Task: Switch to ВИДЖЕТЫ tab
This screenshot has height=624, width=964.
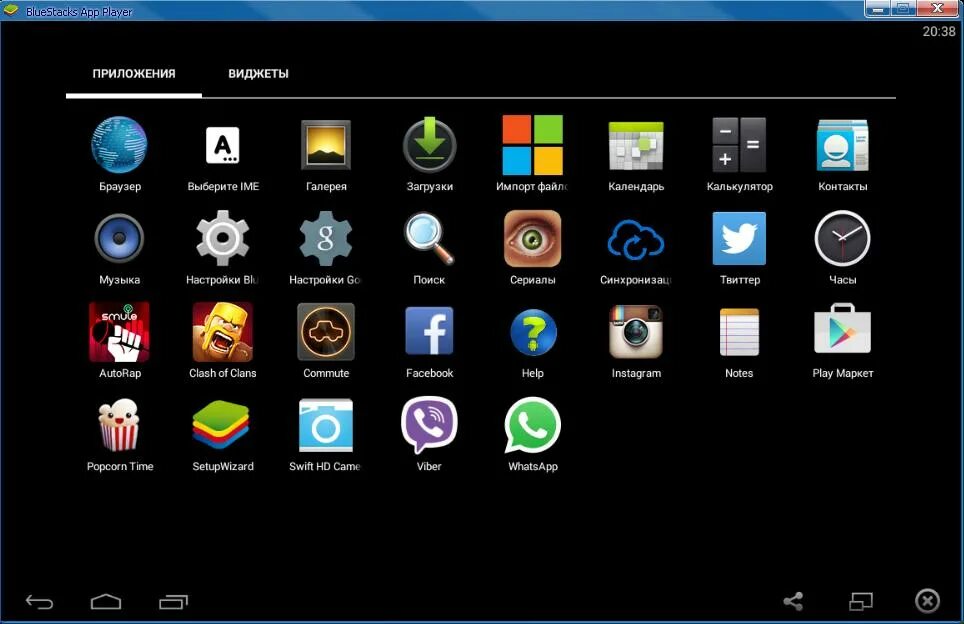Action: [x=258, y=74]
